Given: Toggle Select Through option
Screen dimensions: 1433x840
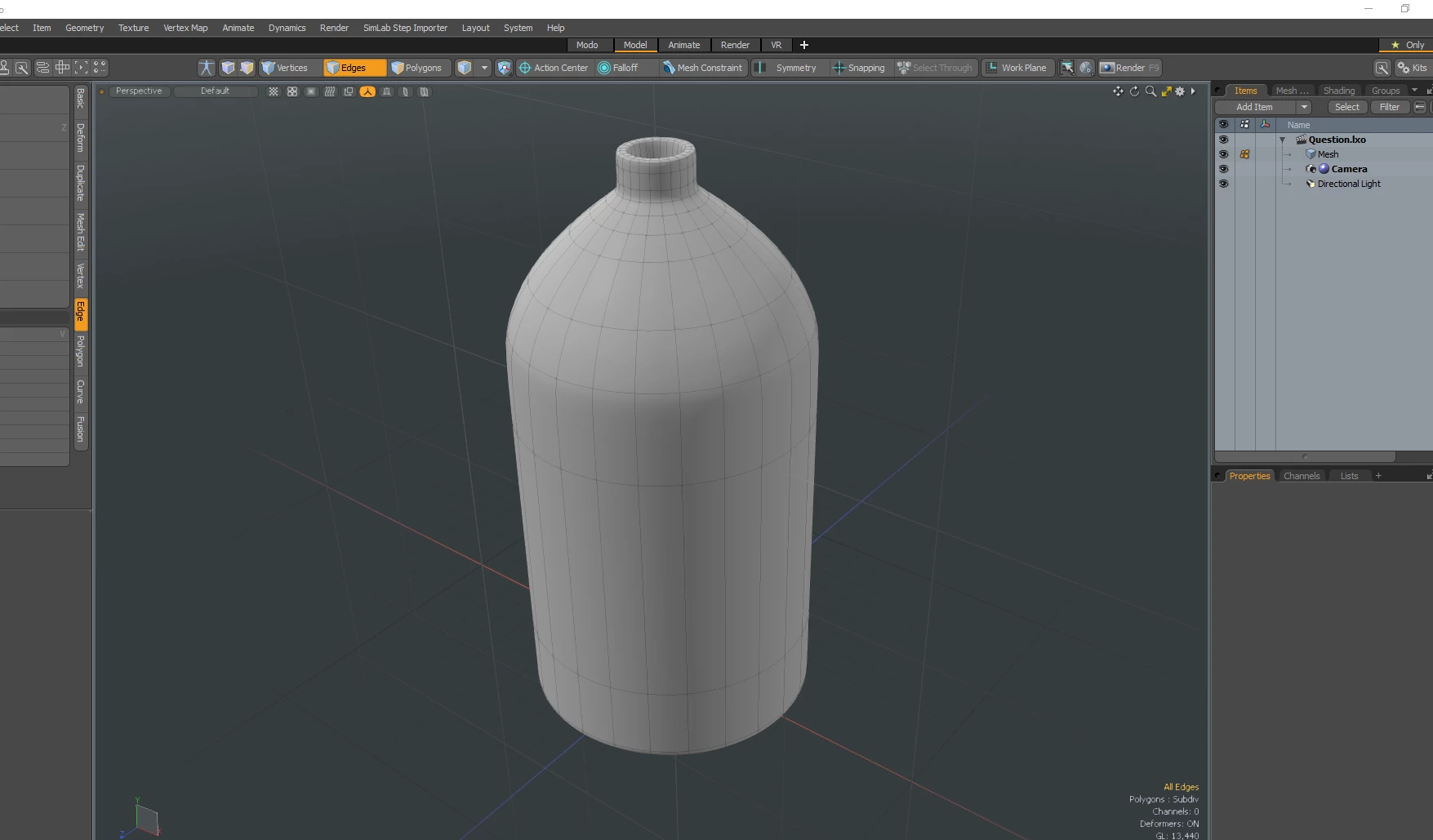Looking at the screenshot, I should click(x=935, y=68).
